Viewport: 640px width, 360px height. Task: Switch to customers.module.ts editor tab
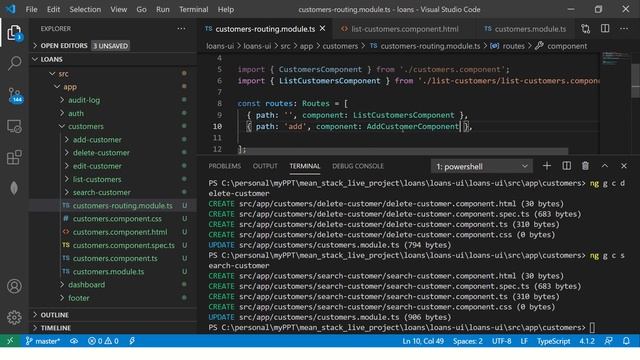(x=526, y=29)
